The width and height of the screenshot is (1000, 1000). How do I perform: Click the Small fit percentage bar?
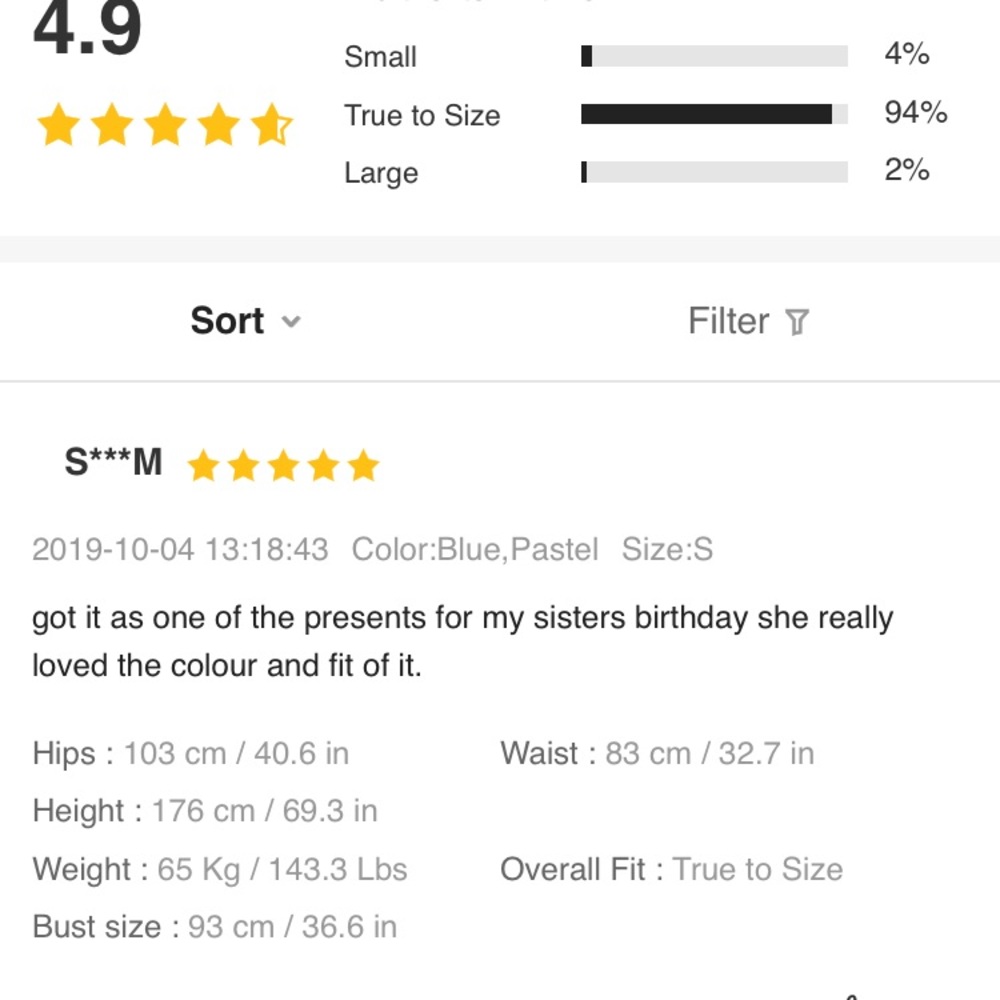pyautogui.click(x=714, y=56)
